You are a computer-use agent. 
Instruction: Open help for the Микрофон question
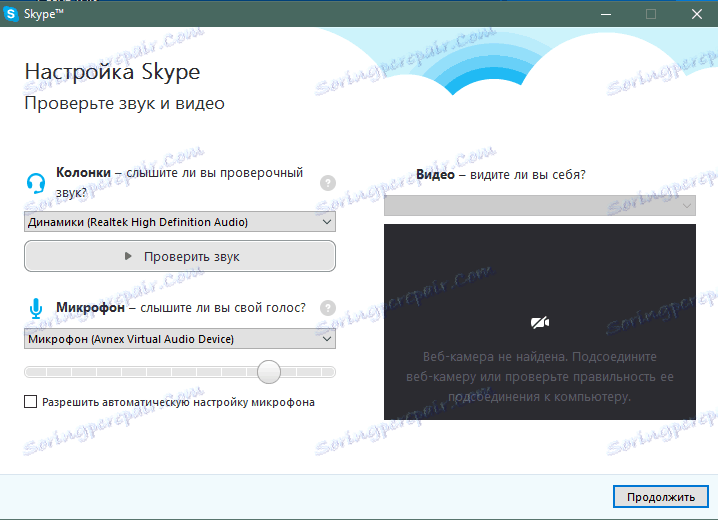[x=327, y=308]
